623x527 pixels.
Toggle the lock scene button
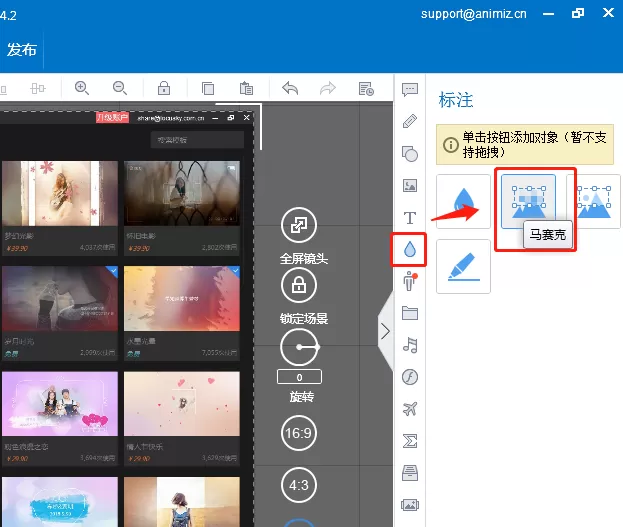click(299, 285)
